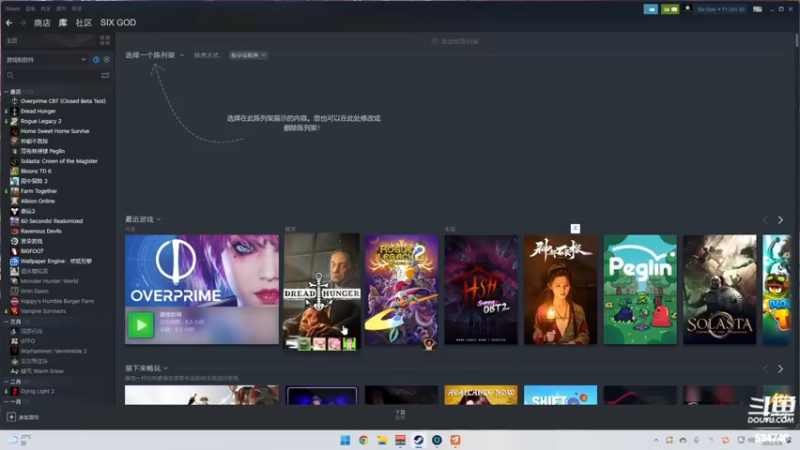Open advanced filter settings icon
Screen dimensions: 800x450
pos(105,76)
